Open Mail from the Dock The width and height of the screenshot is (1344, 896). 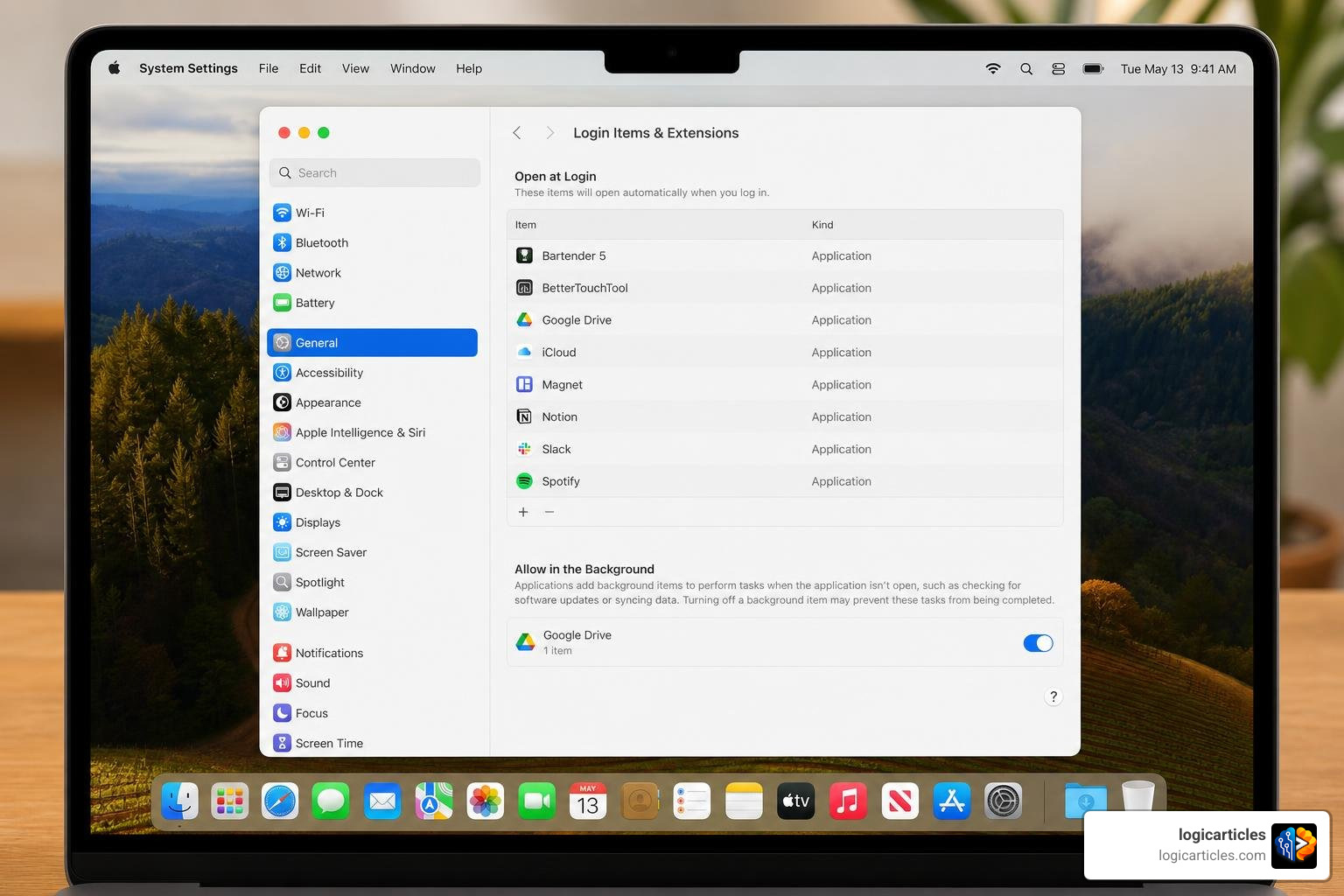tap(383, 801)
